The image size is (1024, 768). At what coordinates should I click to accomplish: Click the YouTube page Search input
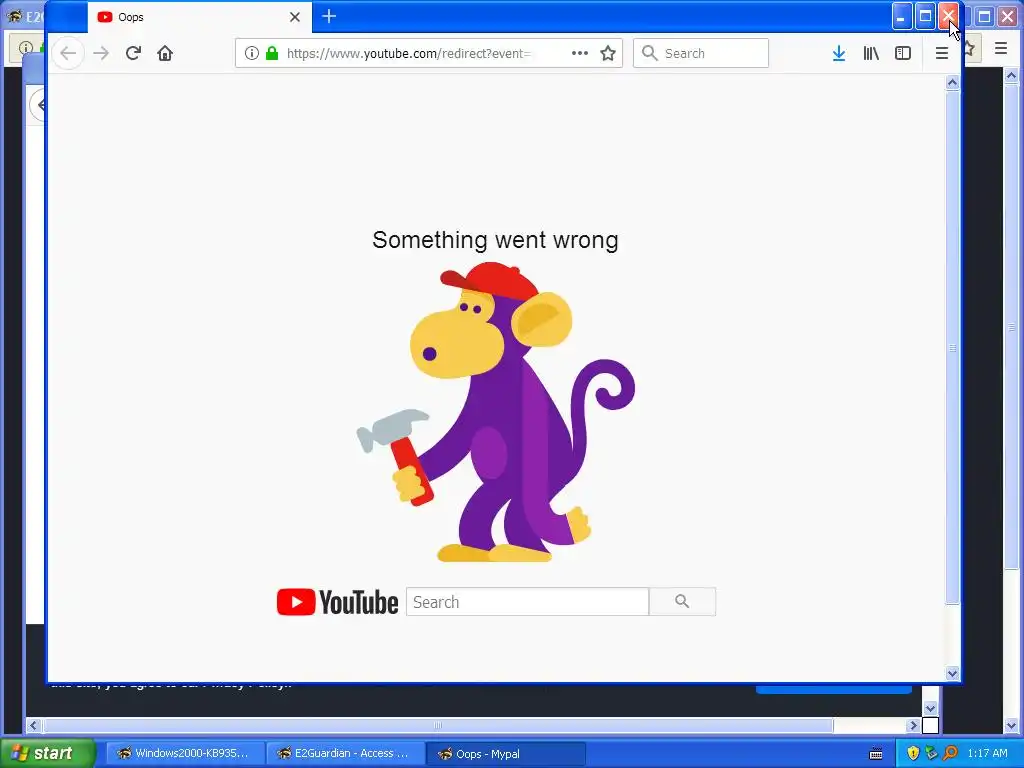pos(527,601)
